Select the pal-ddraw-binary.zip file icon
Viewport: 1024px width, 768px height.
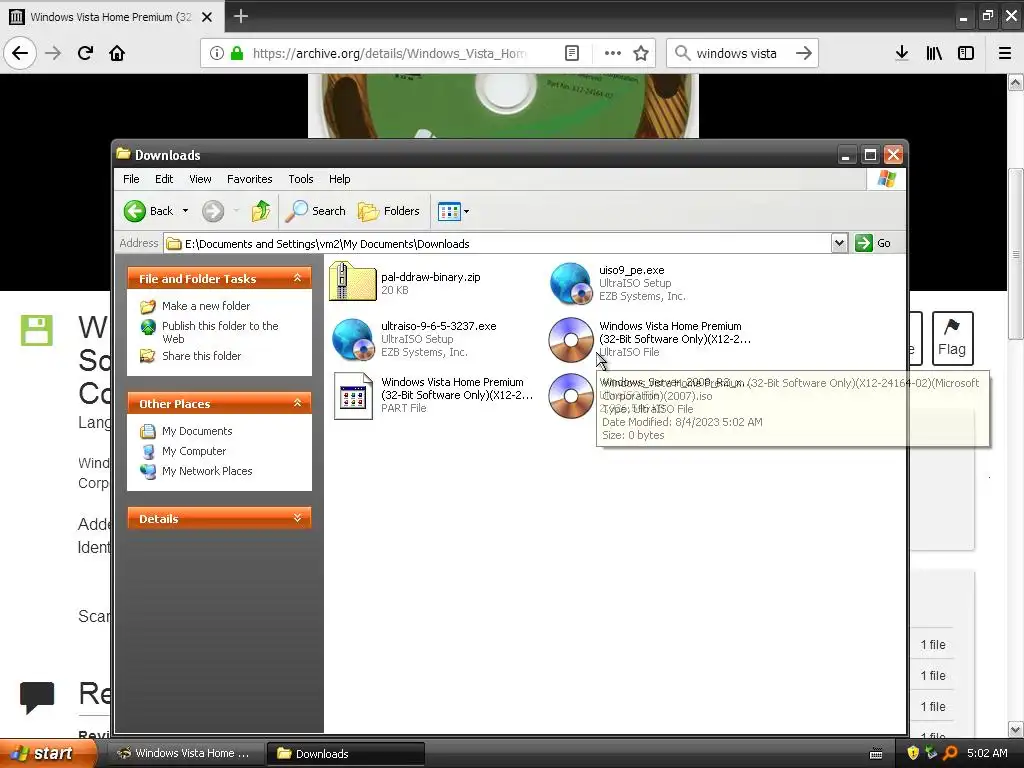point(353,281)
